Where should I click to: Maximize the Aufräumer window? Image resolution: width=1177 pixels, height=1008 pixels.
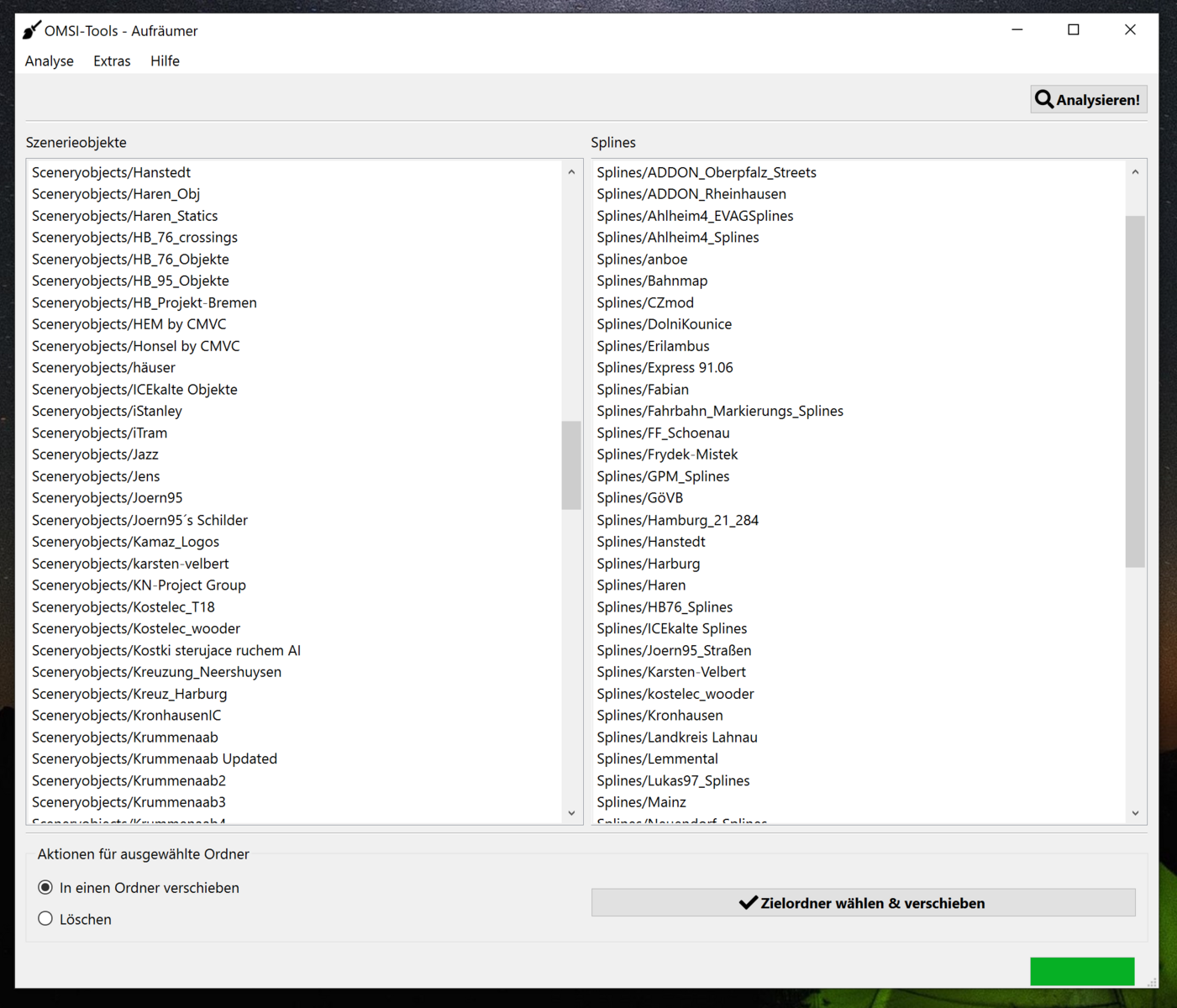click(1073, 30)
